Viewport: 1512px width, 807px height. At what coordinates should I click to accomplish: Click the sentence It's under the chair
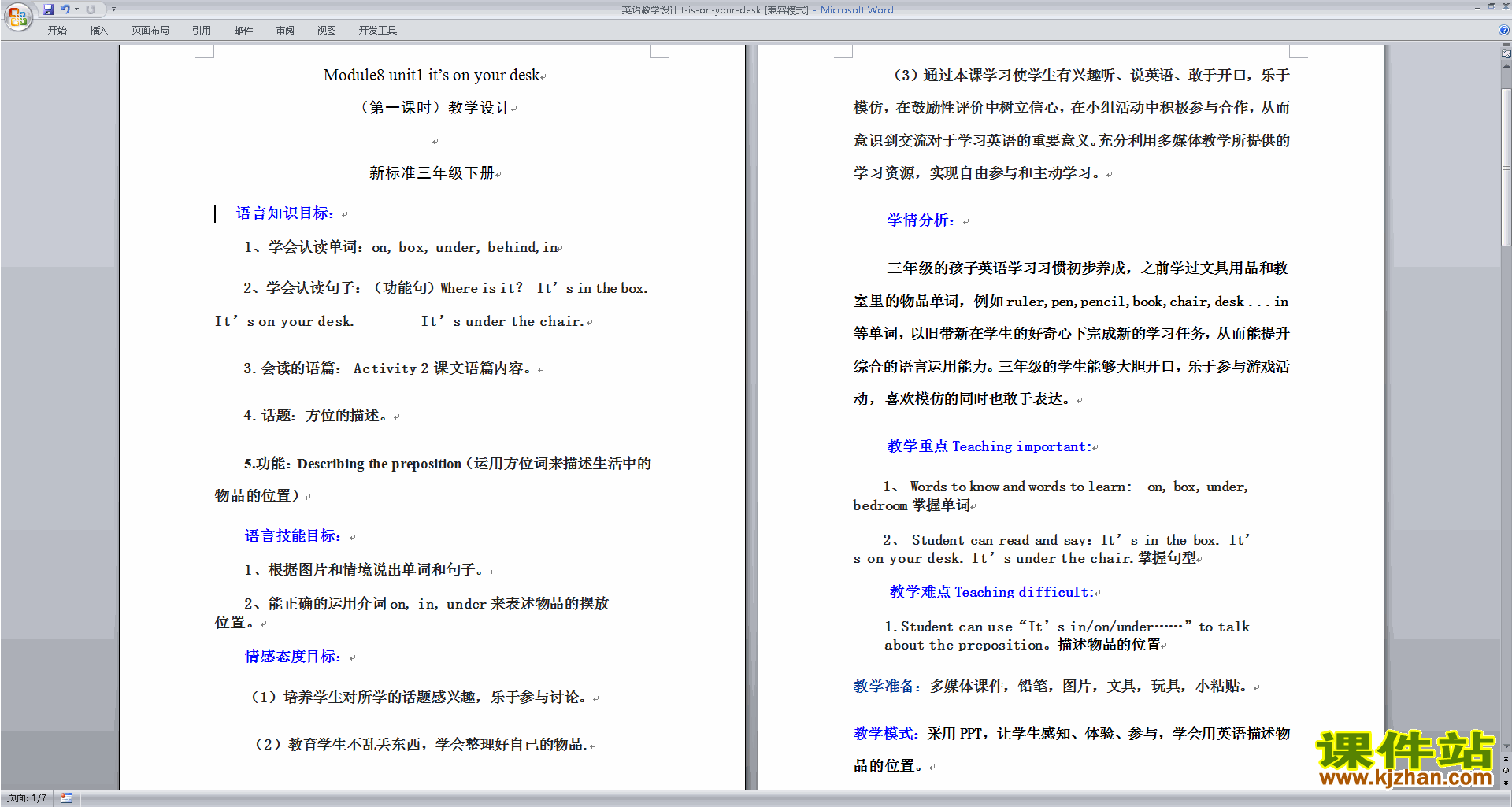point(502,321)
